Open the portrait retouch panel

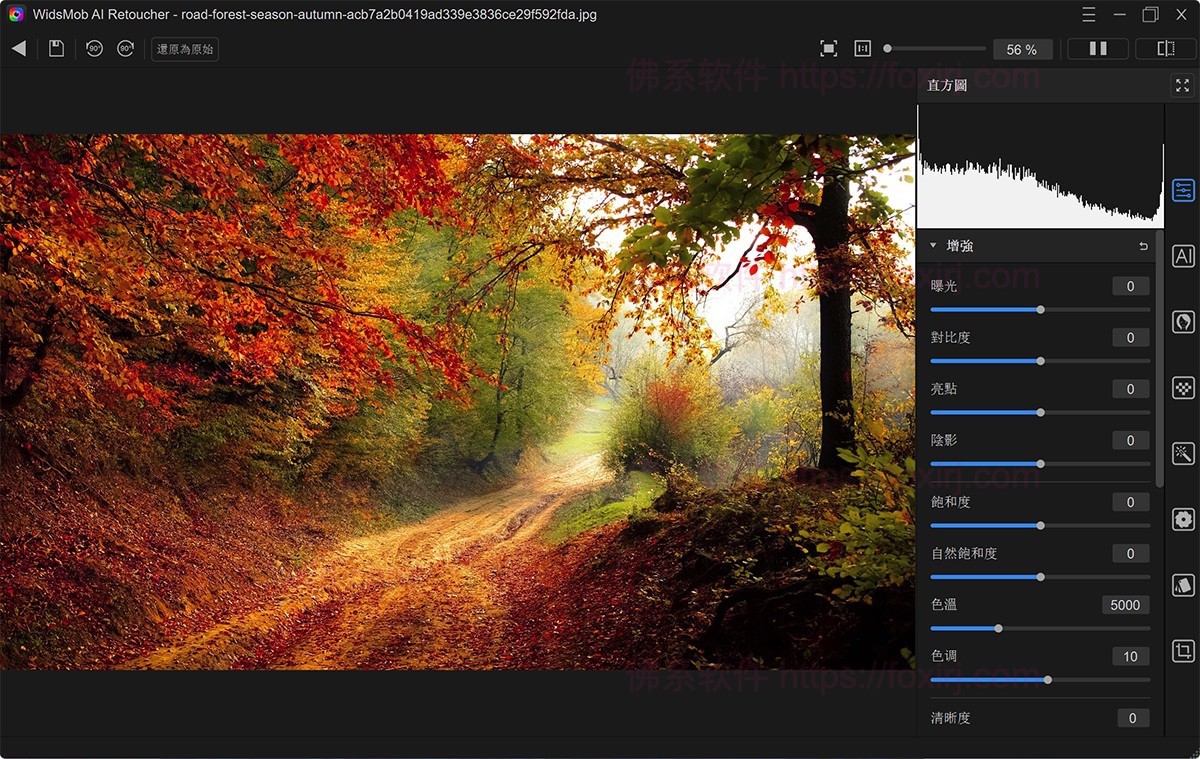(x=1183, y=322)
